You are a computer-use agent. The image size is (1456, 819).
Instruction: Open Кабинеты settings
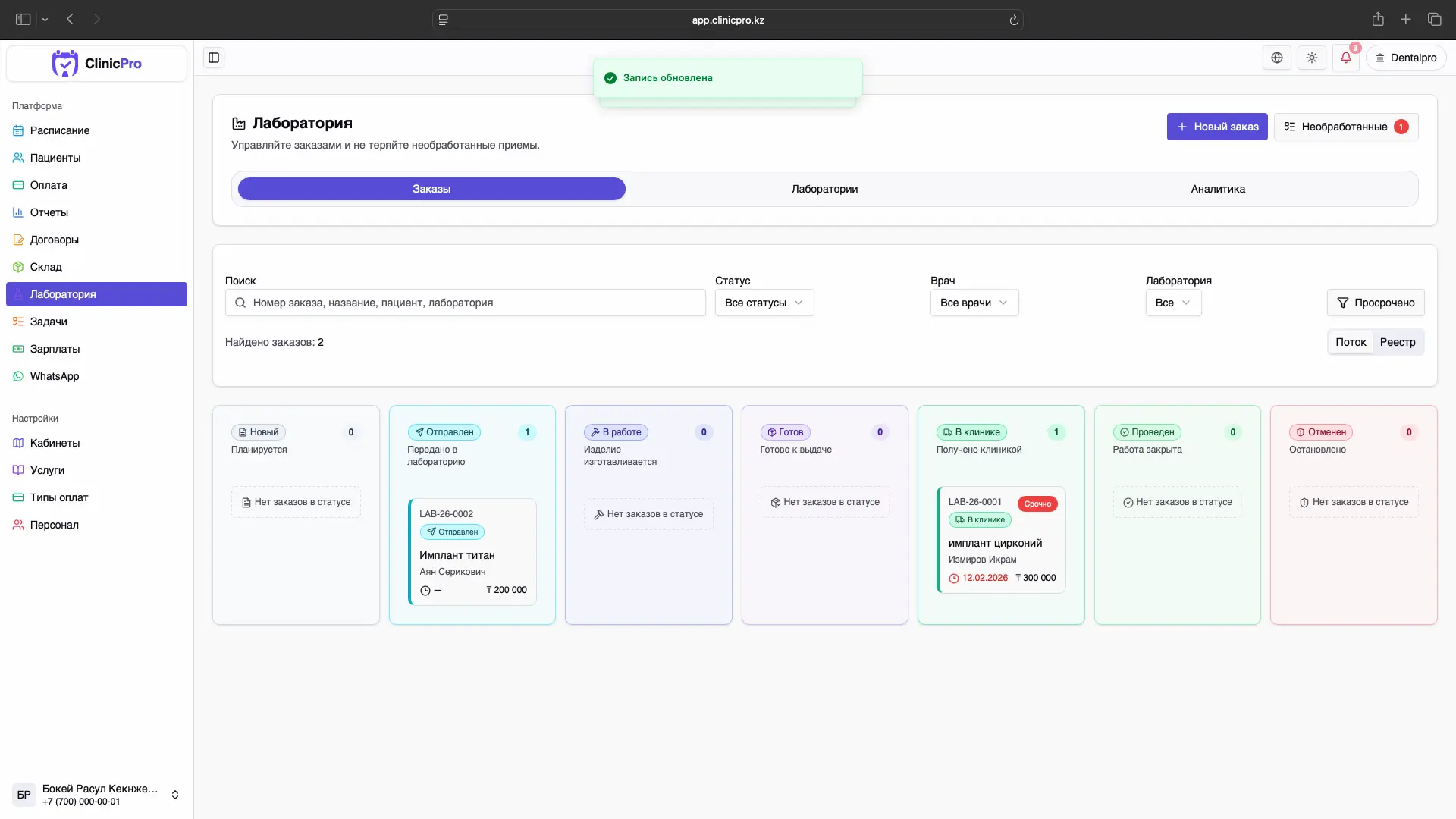click(96, 443)
